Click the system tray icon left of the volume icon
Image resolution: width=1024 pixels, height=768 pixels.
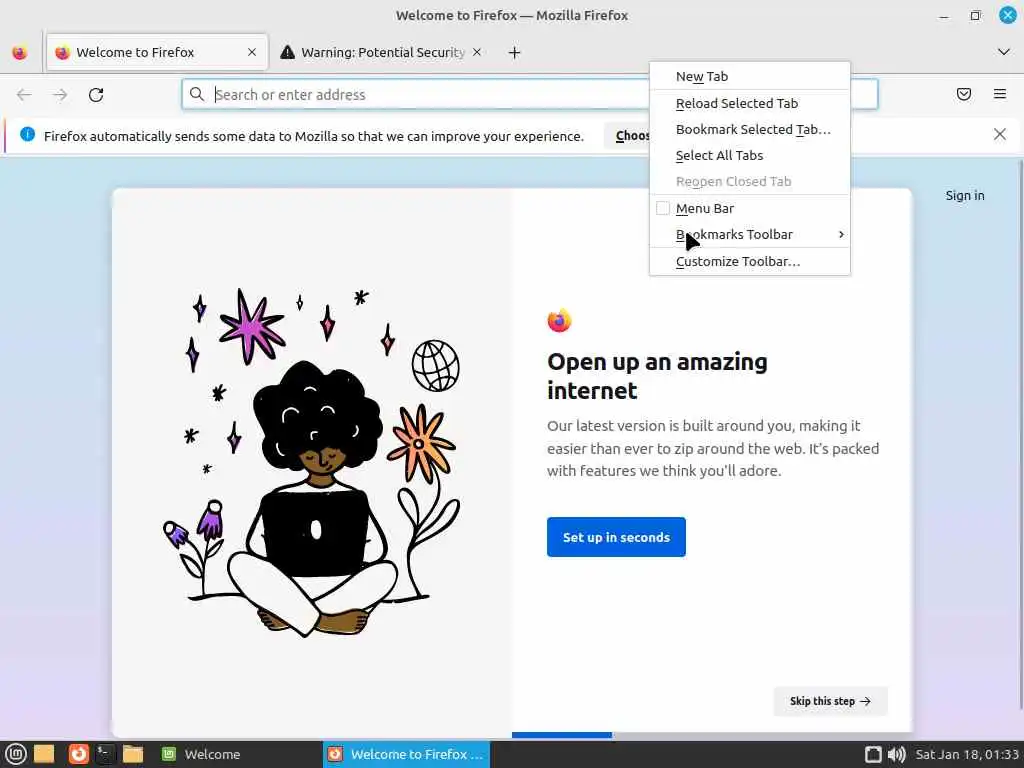point(873,754)
